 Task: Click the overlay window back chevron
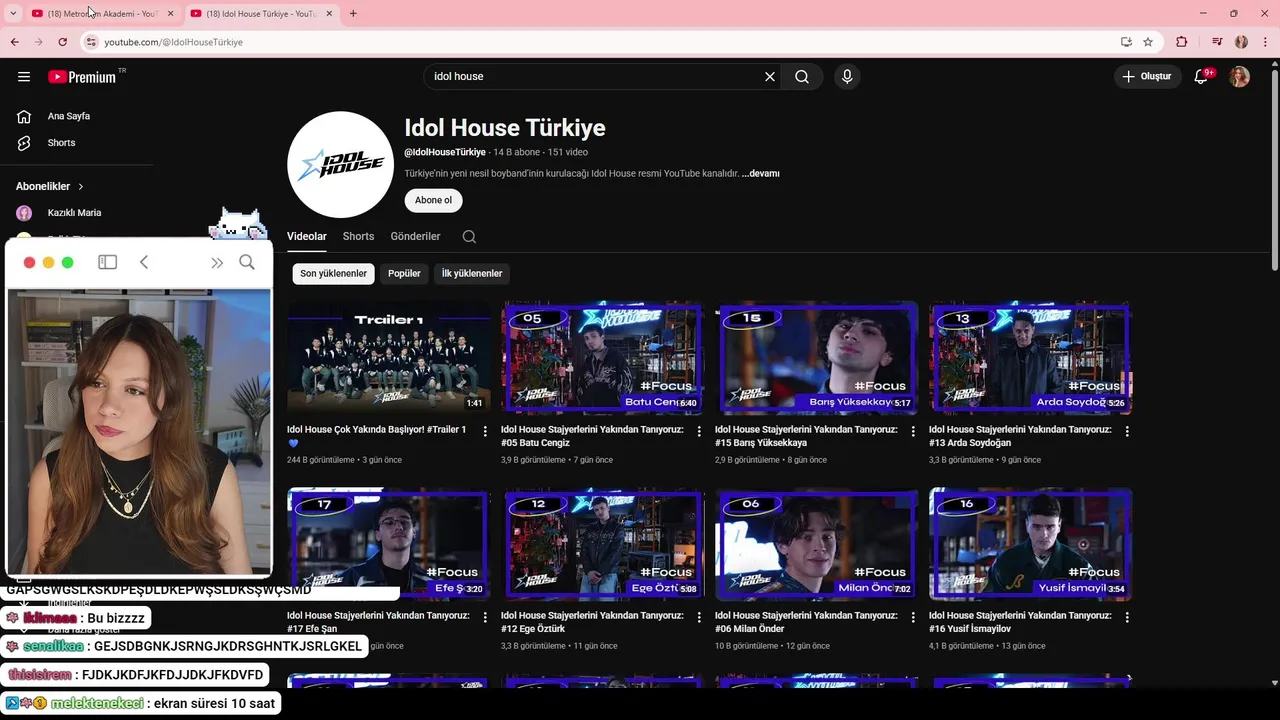click(x=144, y=262)
